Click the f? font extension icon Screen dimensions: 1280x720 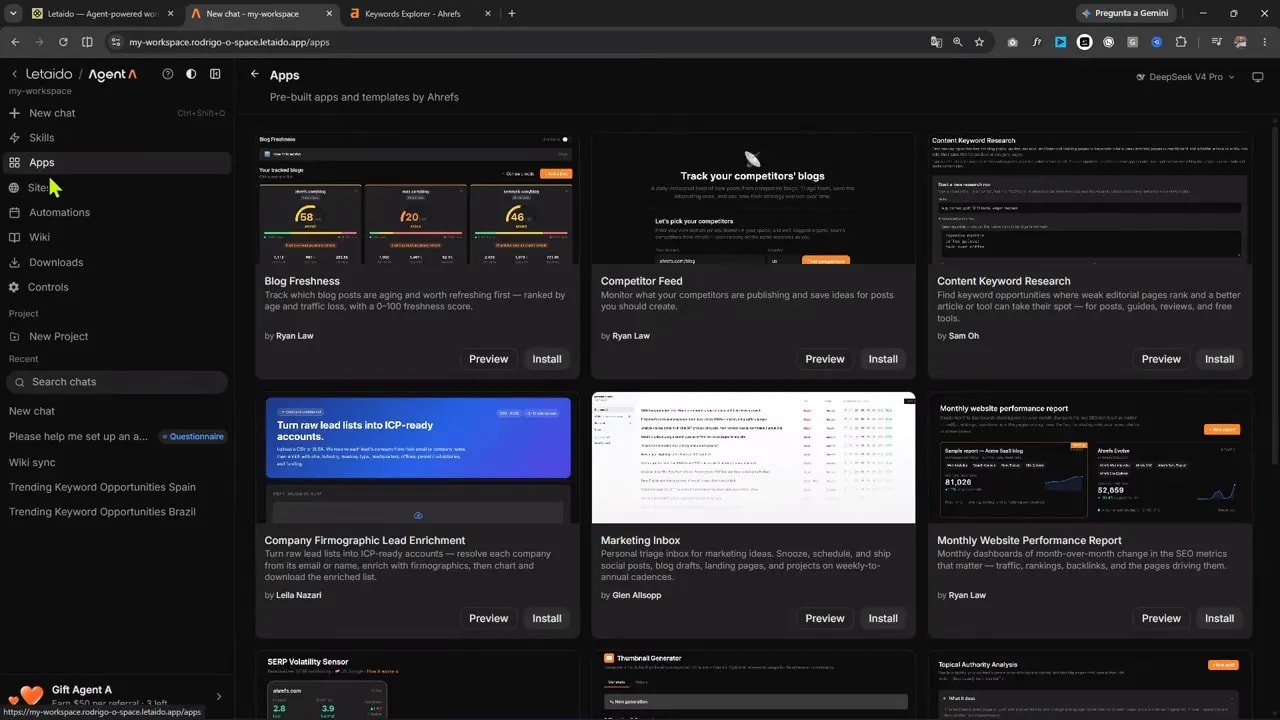pyautogui.click(x=1037, y=42)
